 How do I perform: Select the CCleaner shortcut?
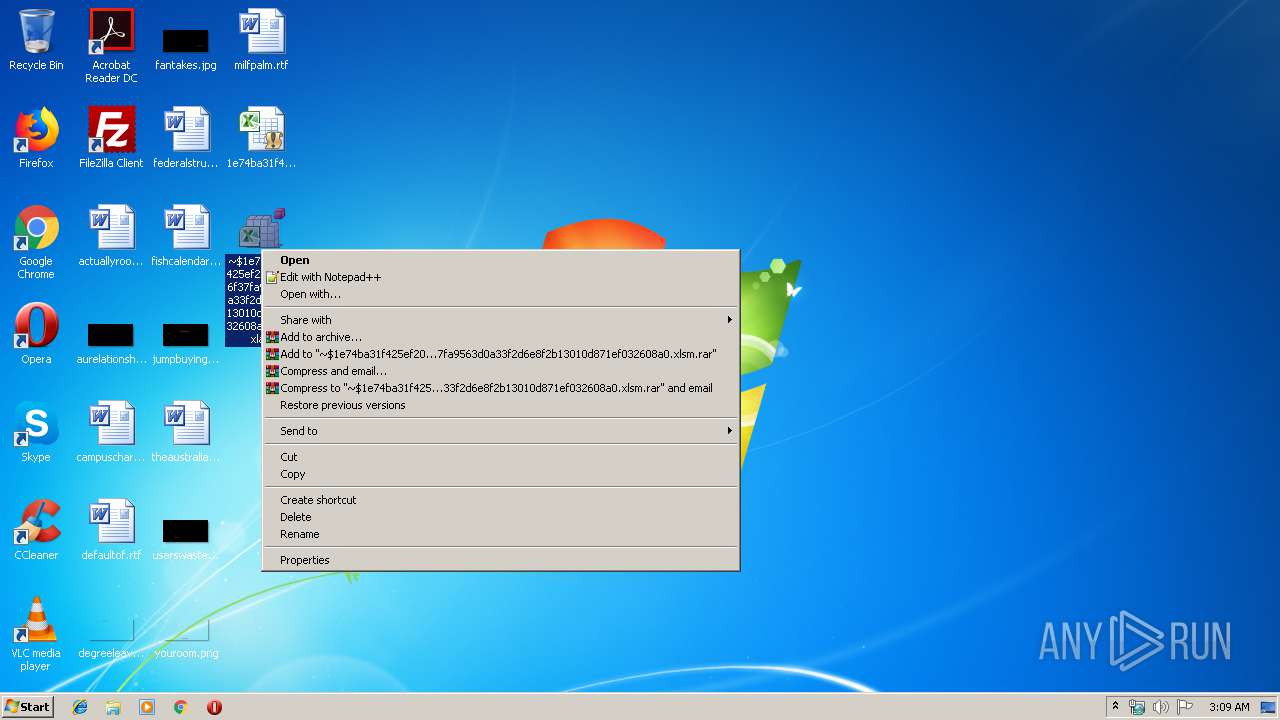[x=36, y=530]
